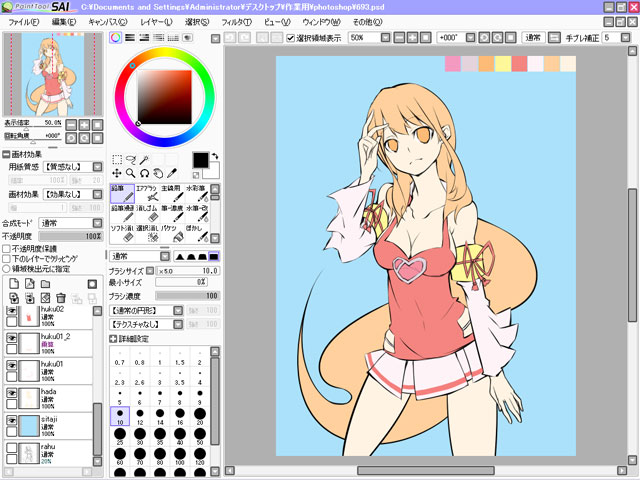This screenshot has width=640, height=480.
Task: Expand the 詳細設定 section
Action: 113,339
